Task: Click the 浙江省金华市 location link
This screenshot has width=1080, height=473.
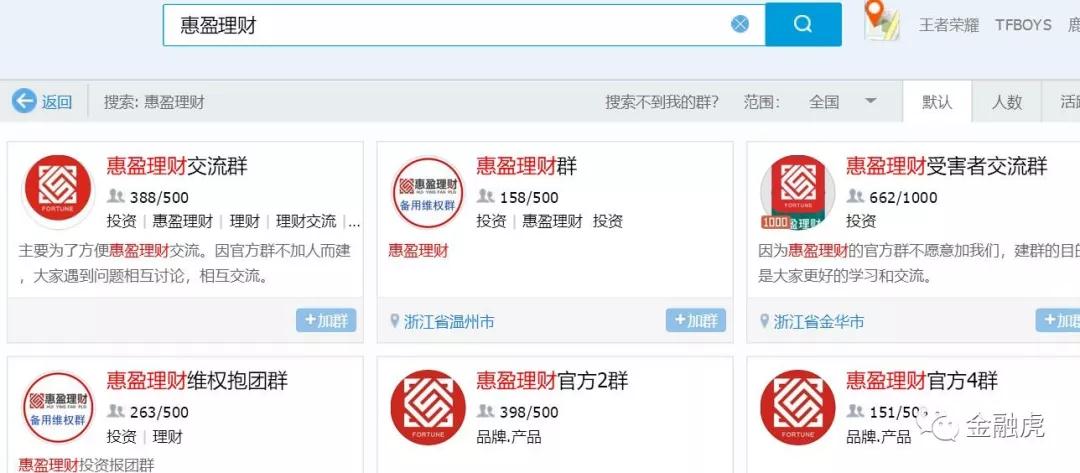Action: click(819, 322)
